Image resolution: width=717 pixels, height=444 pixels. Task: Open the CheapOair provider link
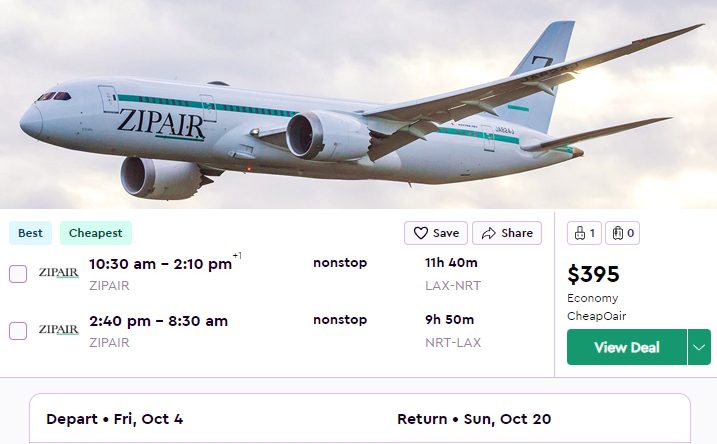click(593, 314)
